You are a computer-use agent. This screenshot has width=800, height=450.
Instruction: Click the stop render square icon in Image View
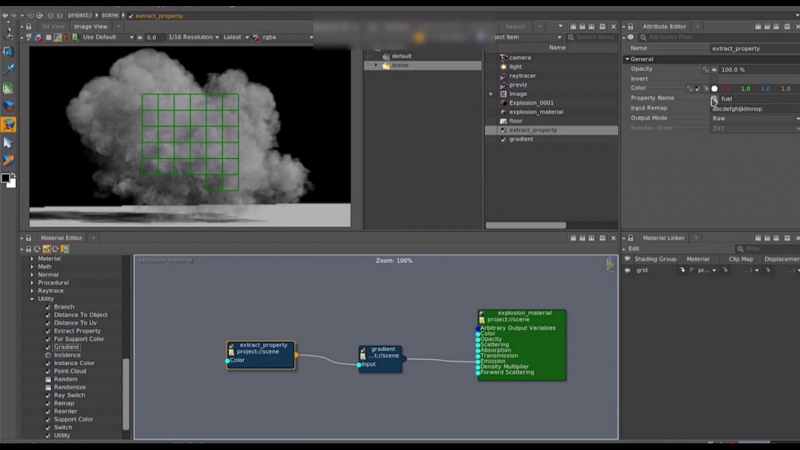[x=48, y=37]
